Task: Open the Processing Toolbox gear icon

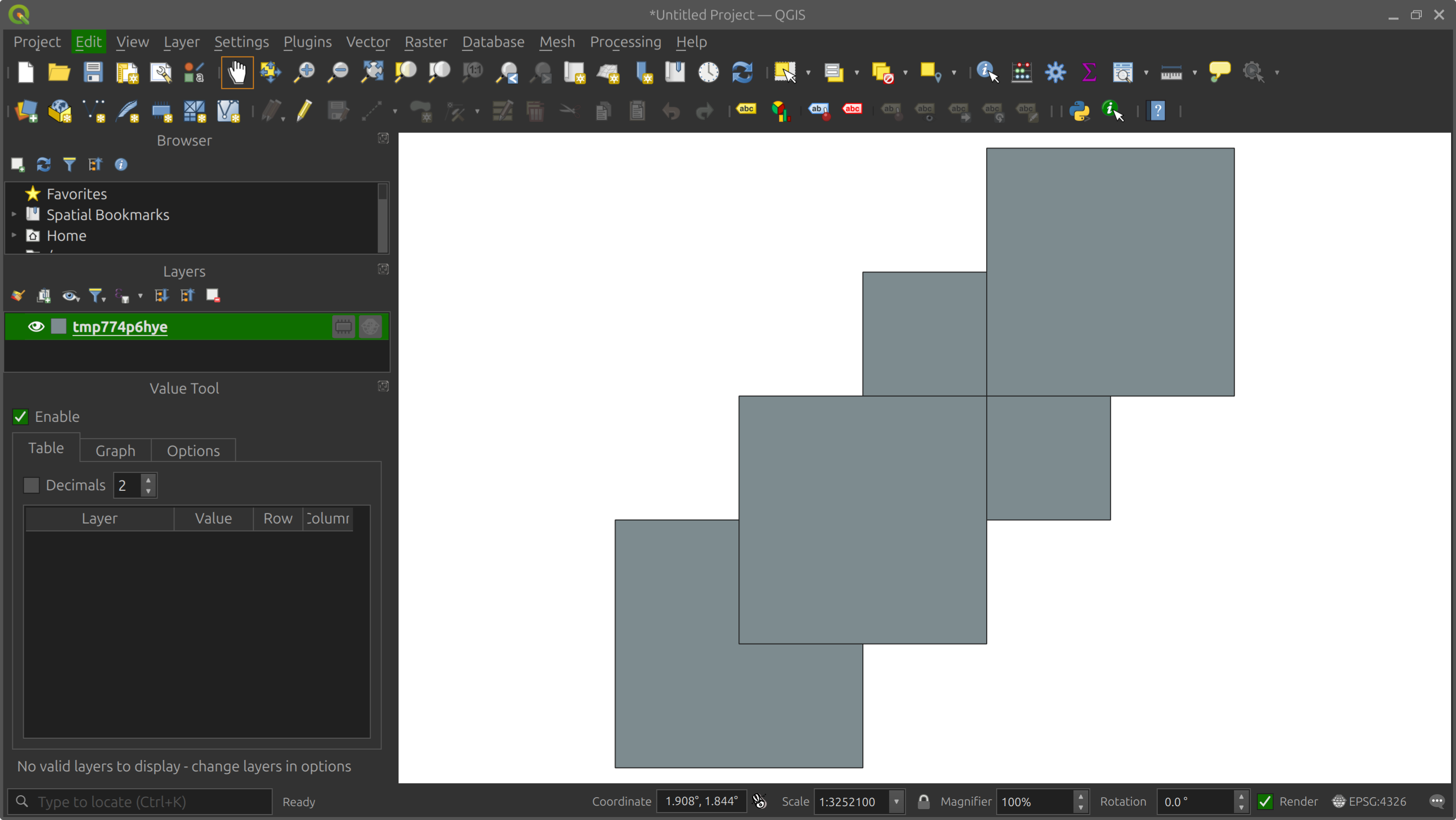Action: click(x=1055, y=72)
